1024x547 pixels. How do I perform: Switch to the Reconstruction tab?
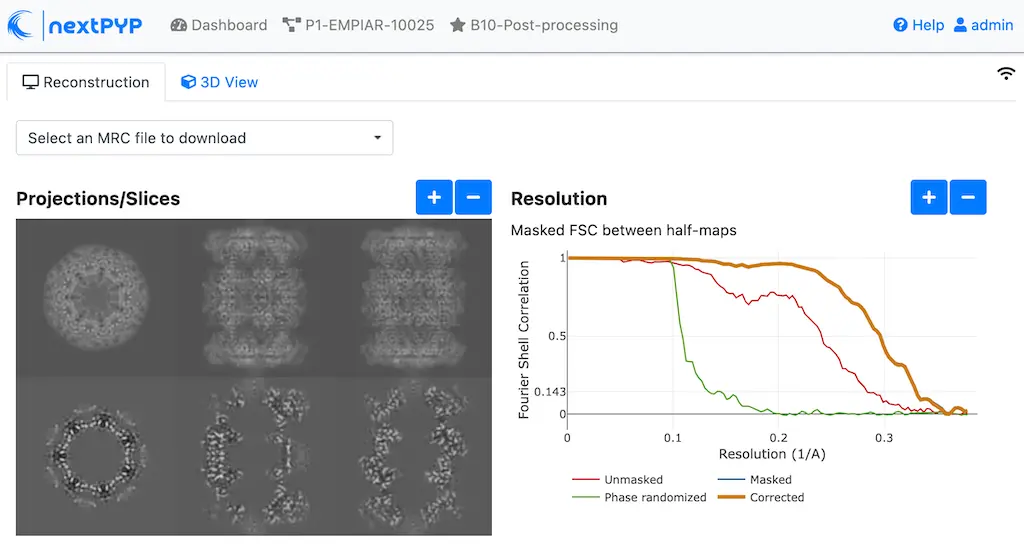tap(86, 82)
